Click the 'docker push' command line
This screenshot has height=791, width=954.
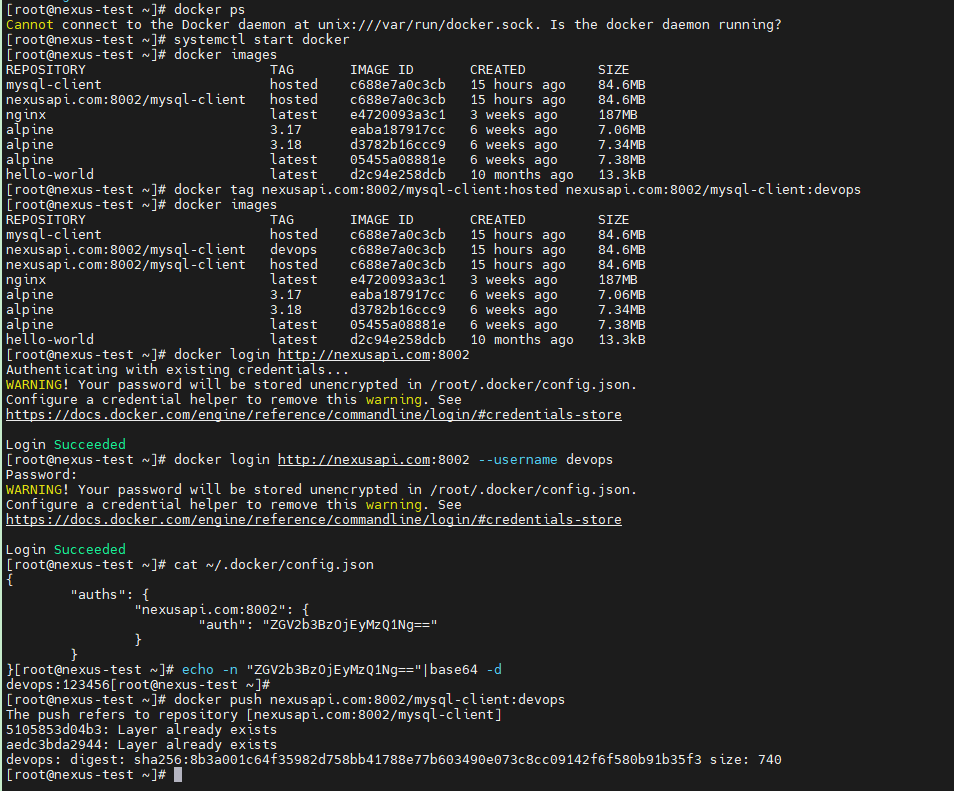pos(285,700)
